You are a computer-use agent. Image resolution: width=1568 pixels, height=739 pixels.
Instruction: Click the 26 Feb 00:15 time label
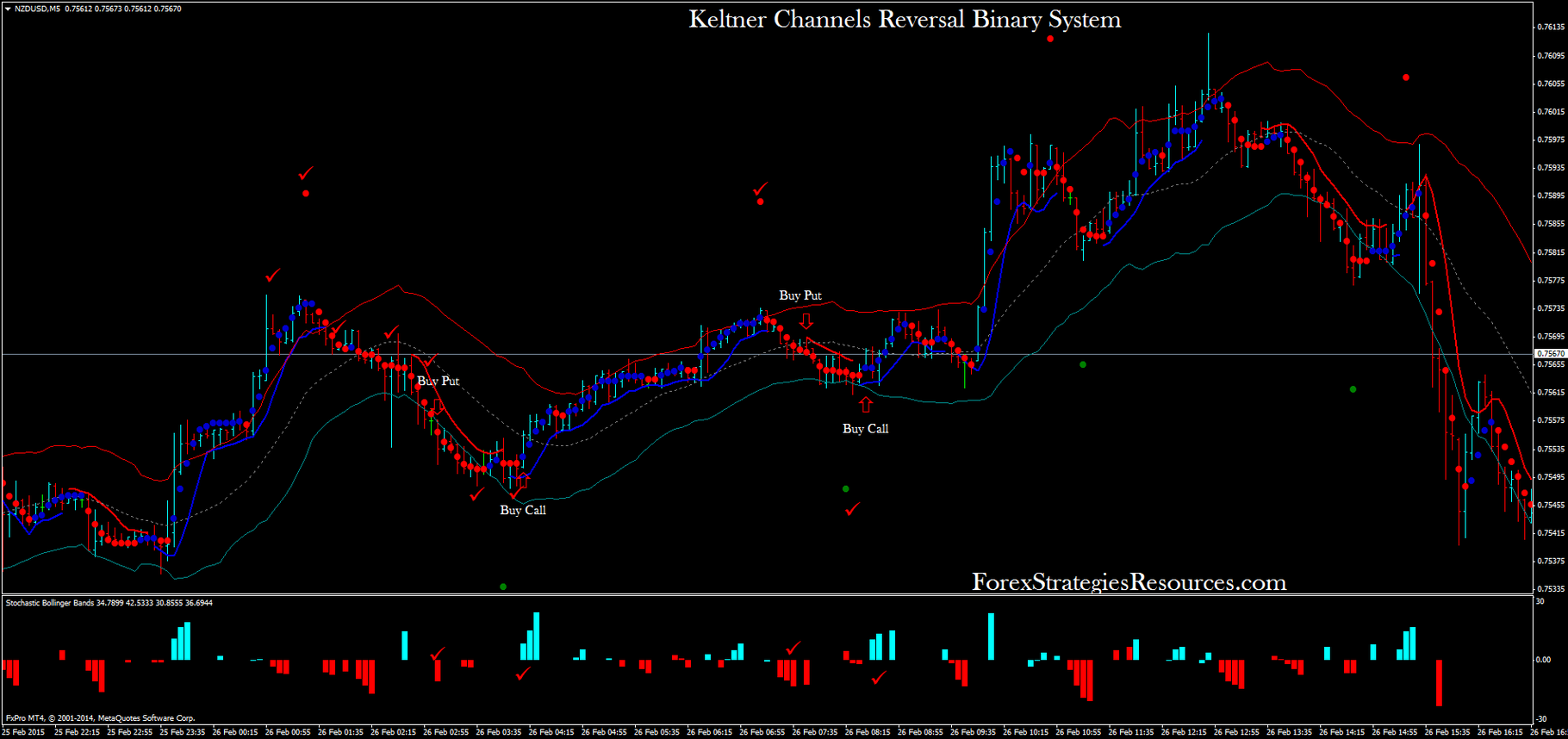(235, 732)
